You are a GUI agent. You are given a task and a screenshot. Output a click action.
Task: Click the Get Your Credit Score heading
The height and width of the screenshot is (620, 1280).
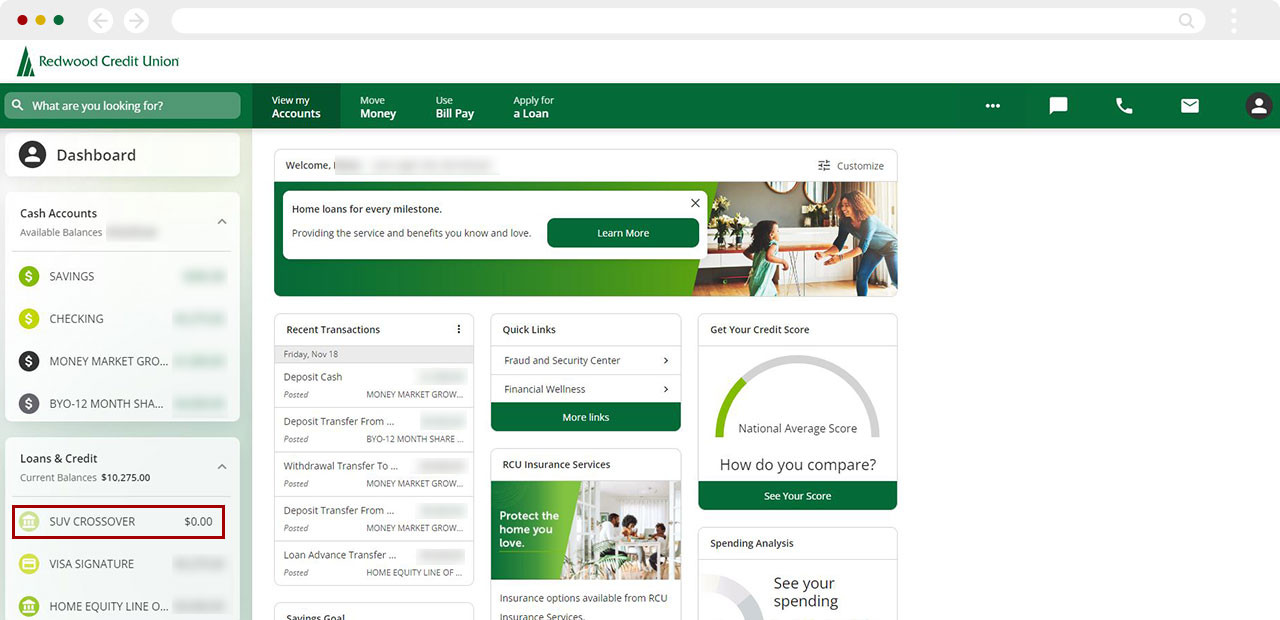tap(760, 329)
